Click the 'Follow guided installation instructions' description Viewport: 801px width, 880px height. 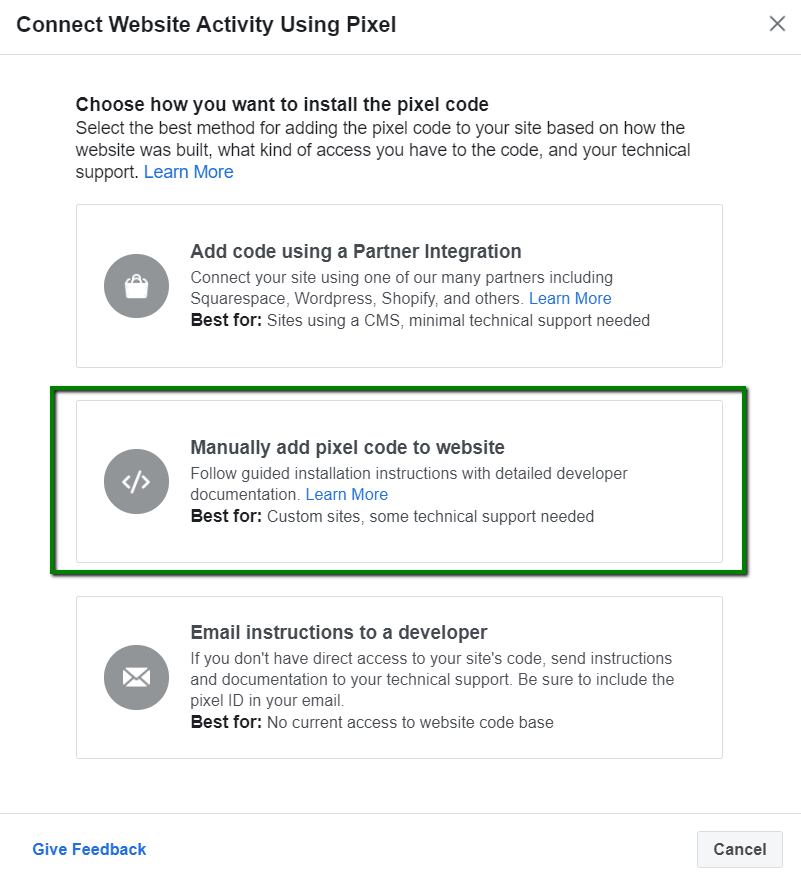(x=408, y=473)
